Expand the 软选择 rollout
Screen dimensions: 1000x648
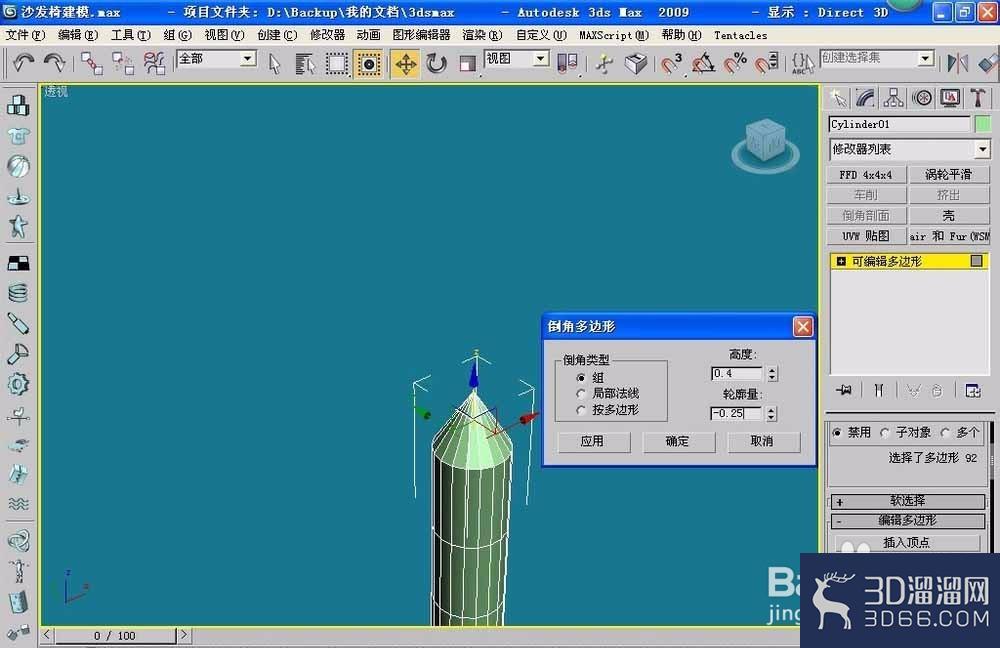(x=908, y=501)
